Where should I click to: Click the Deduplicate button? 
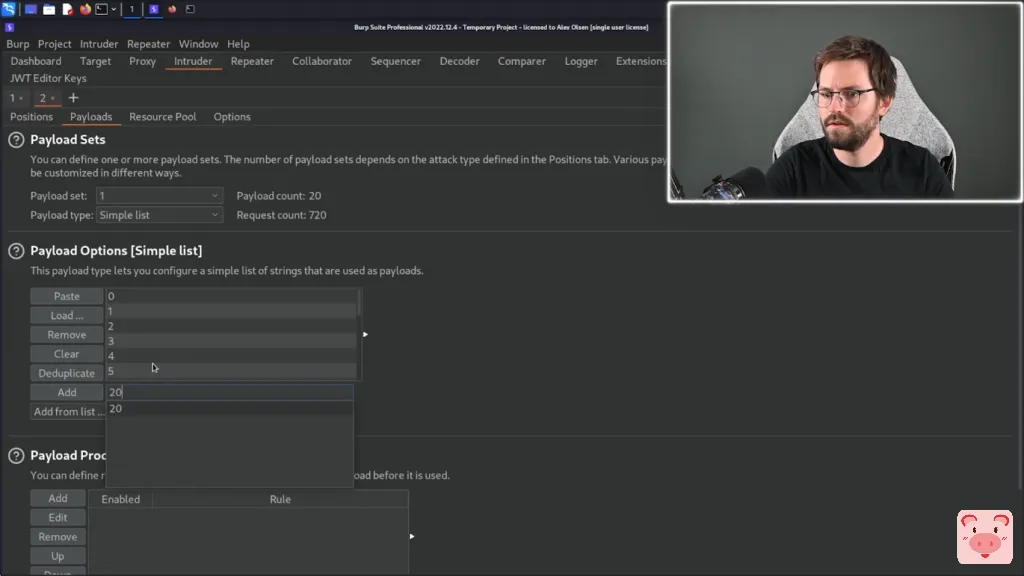[67, 373]
